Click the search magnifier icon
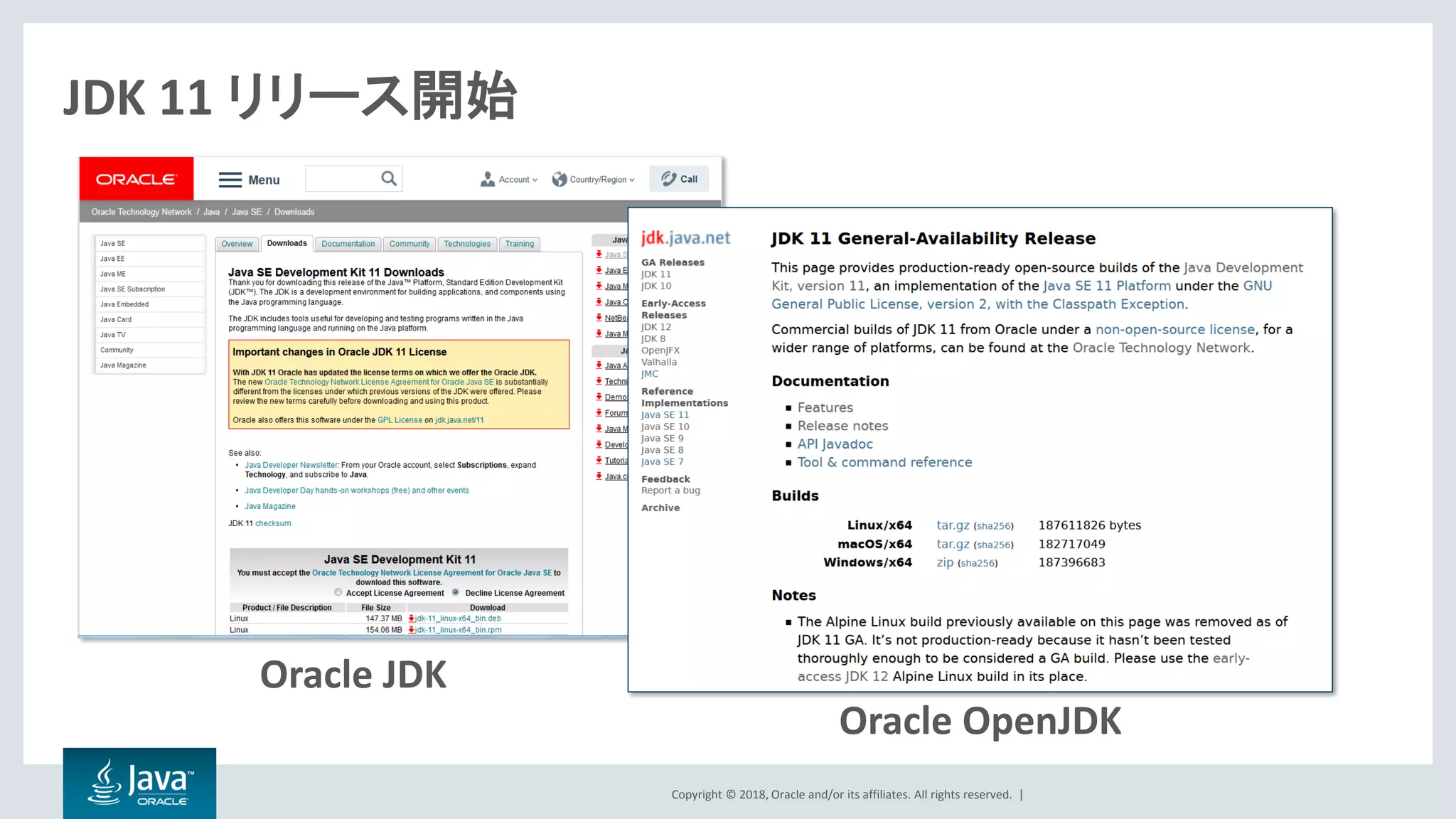 pyautogui.click(x=388, y=178)
